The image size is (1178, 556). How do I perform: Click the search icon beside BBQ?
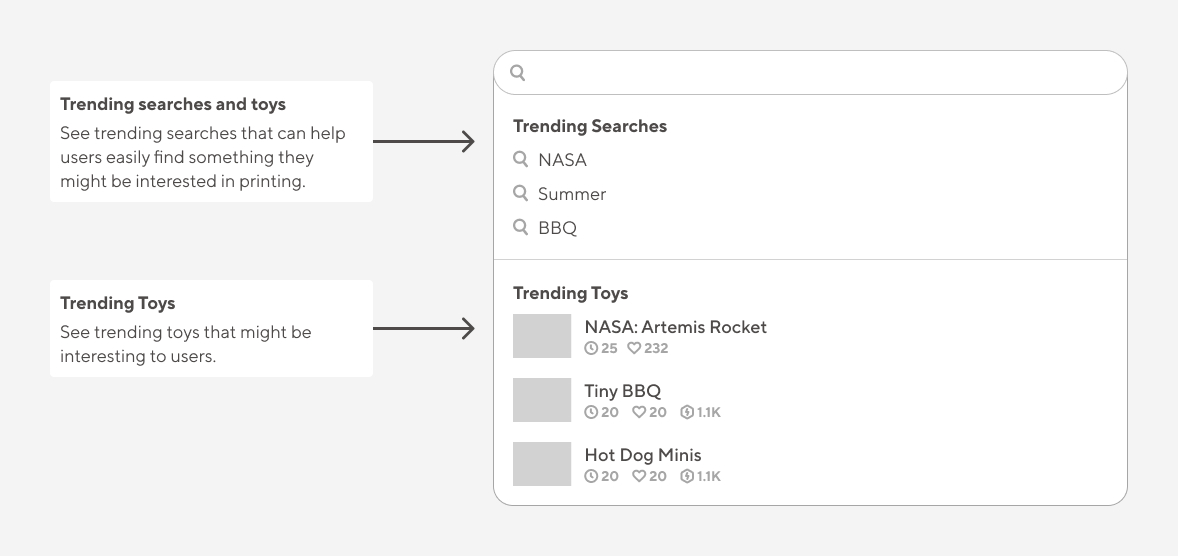click(x=521, y=227)
